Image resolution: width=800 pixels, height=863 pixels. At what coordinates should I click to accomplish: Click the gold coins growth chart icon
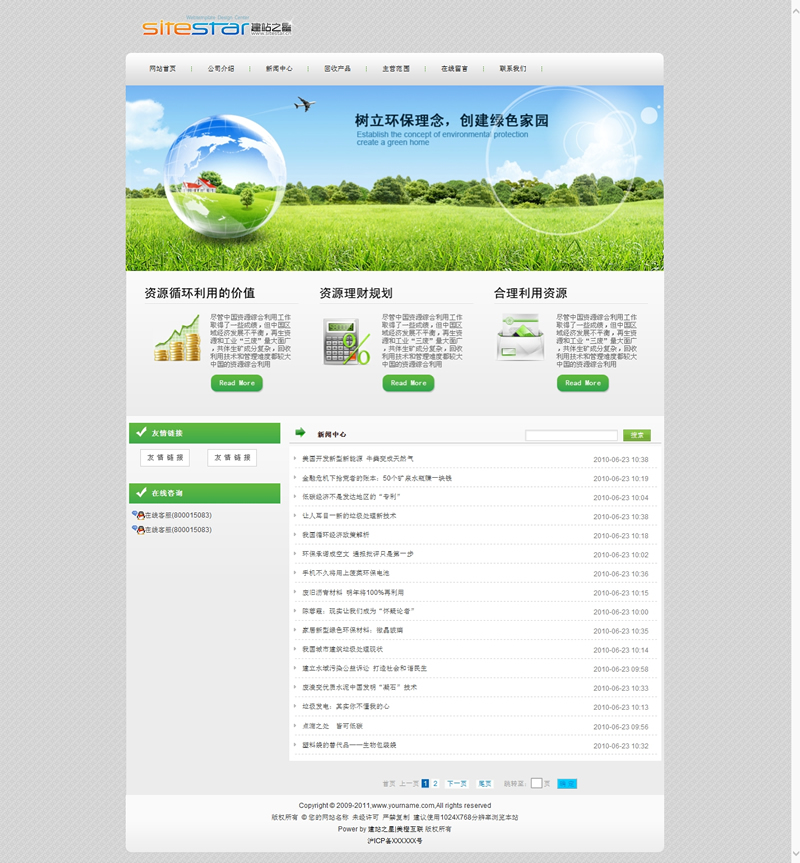[177, 338]
